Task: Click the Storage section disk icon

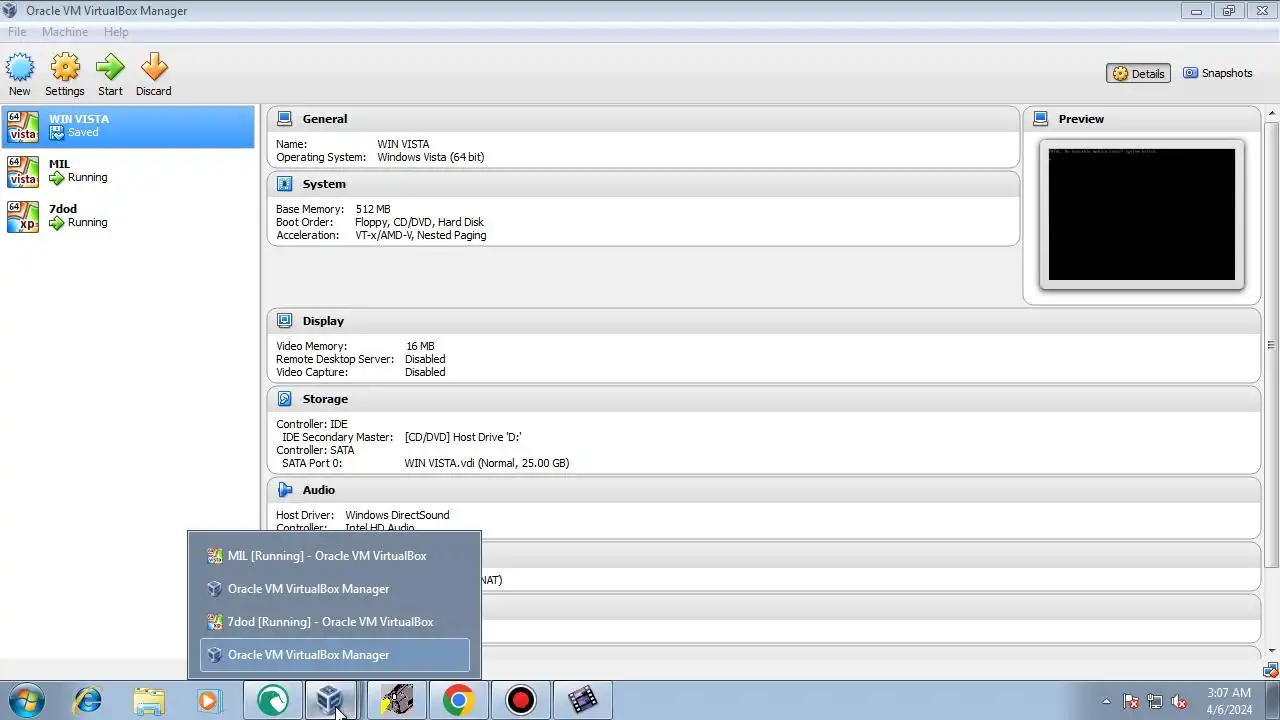Action: pyautogui.click(x=284, y=399)
